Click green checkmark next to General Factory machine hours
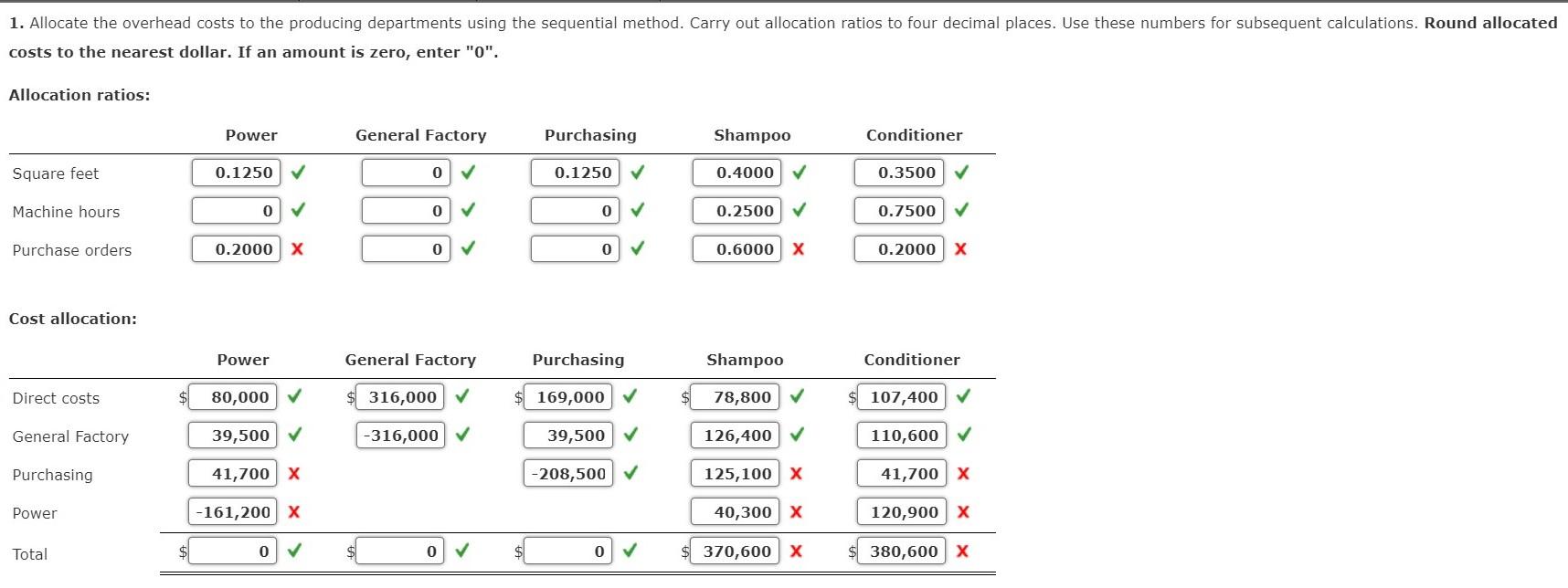This screenshot has height=588, width=1568. 466,209
